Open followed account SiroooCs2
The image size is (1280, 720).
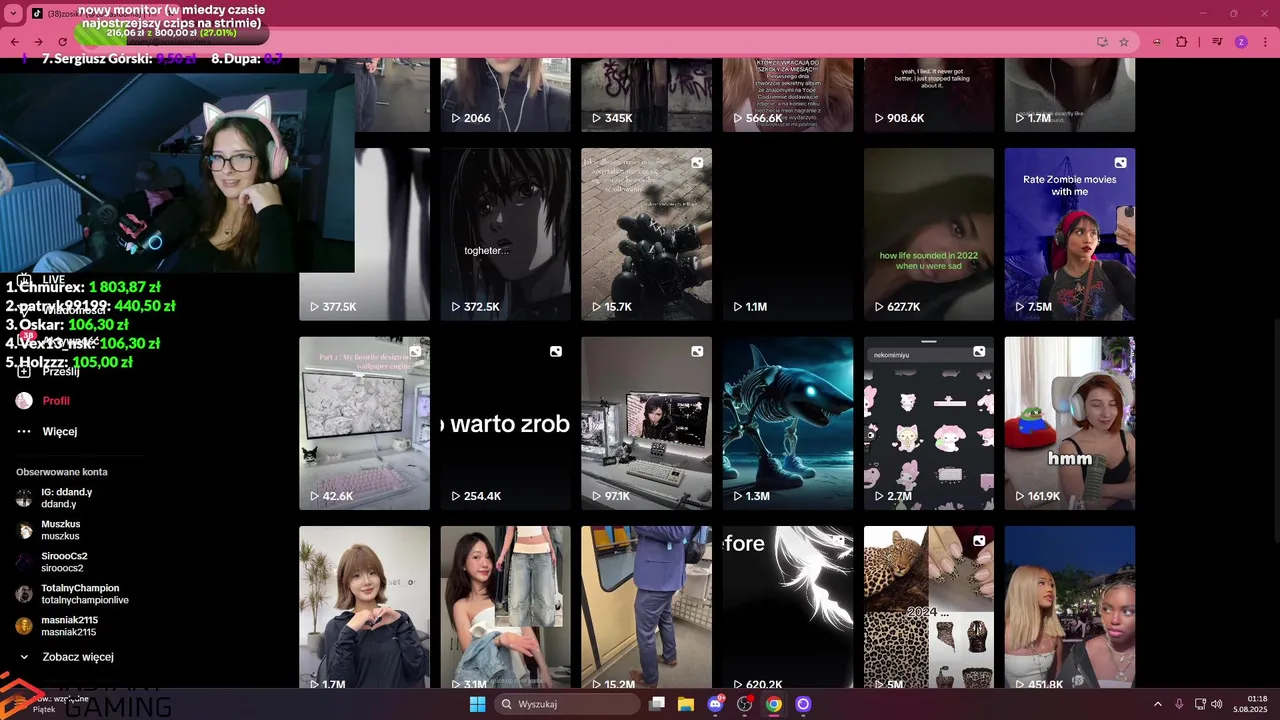click(x=52, y=562)
